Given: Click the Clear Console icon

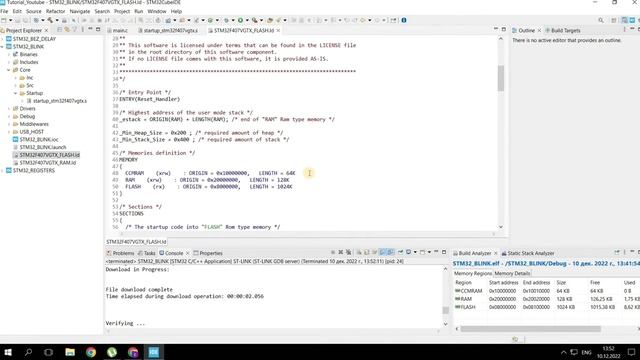Looking at the screenshot, I should (x=359, y=252).
